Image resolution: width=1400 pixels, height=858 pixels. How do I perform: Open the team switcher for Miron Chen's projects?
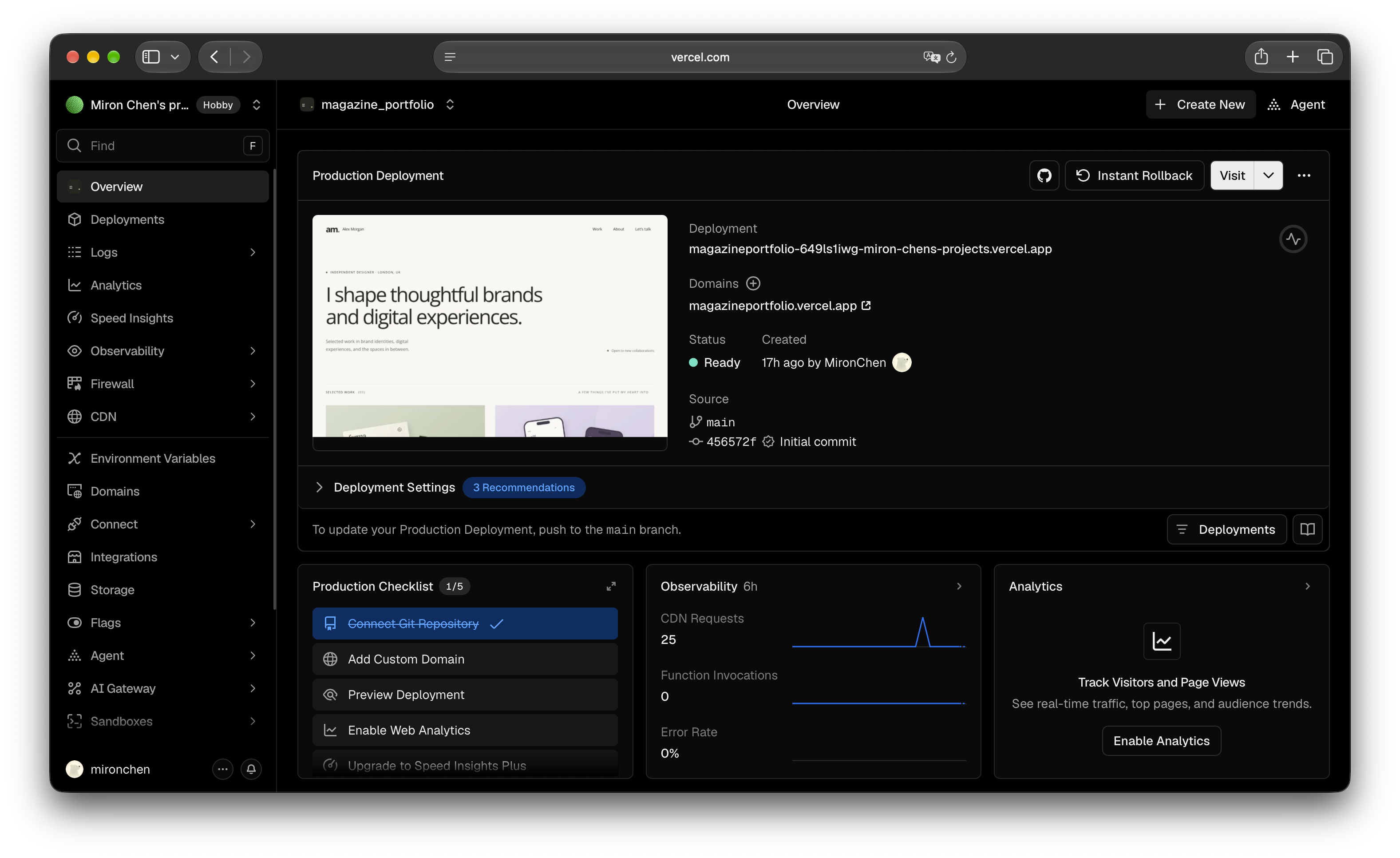click(x=256, y=105)
